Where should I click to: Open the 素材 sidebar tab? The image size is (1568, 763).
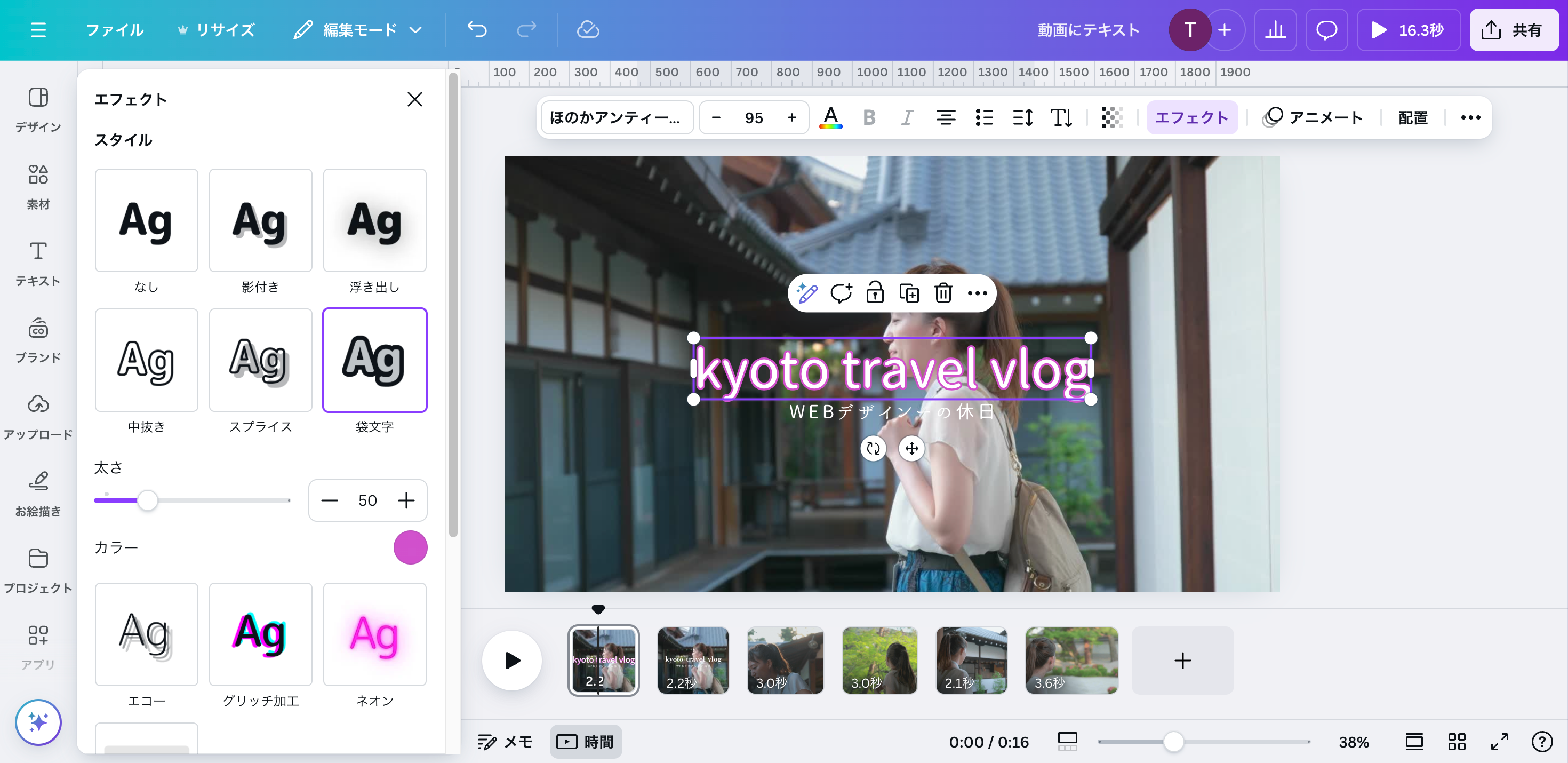38,186
